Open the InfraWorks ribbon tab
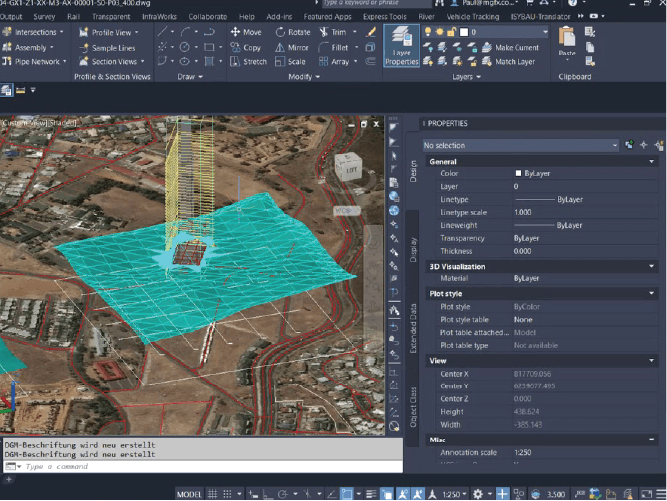 tap(160, 17)
